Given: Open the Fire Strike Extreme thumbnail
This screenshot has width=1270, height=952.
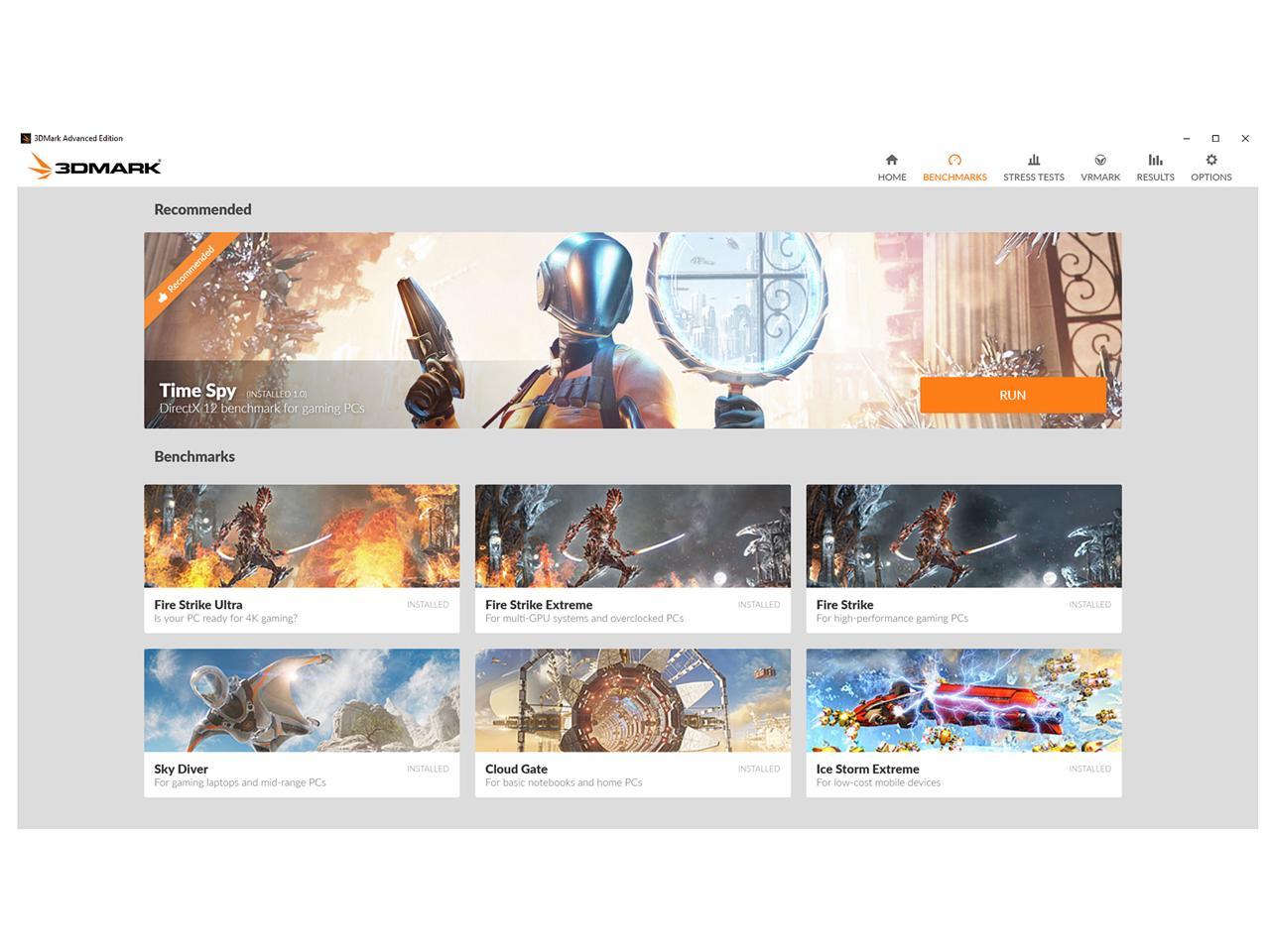Looking at the screenshot, I should click(x=632, y=535).
